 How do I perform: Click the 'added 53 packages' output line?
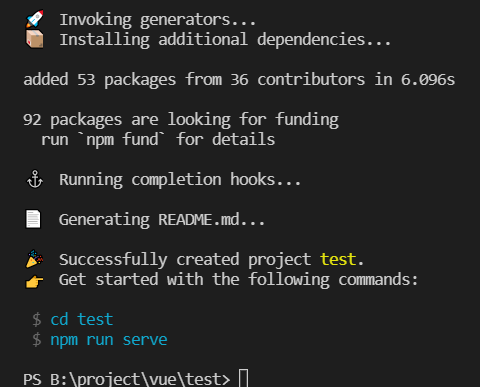(x=239, y=80)
